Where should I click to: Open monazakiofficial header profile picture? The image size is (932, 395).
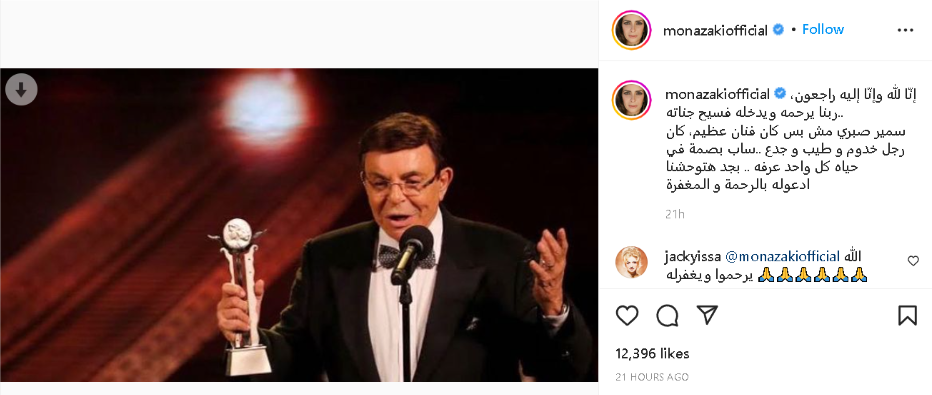631,30
